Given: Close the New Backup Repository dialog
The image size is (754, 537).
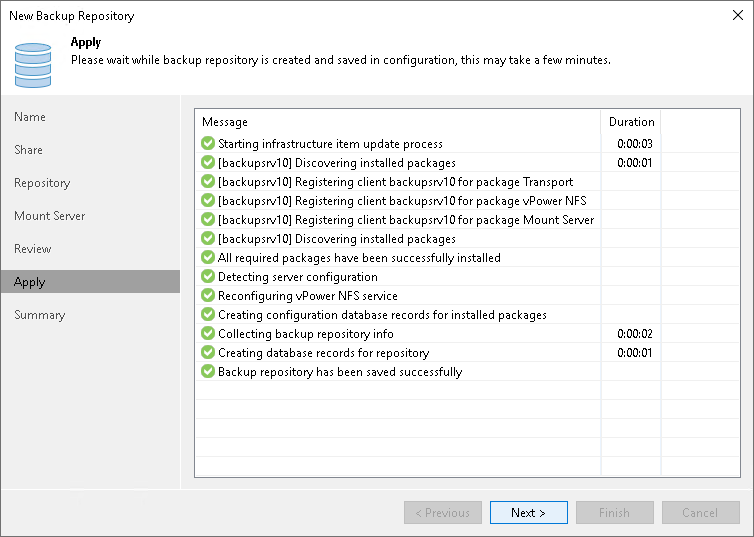Looking at the screenshot, I should [x=738, y=15].
